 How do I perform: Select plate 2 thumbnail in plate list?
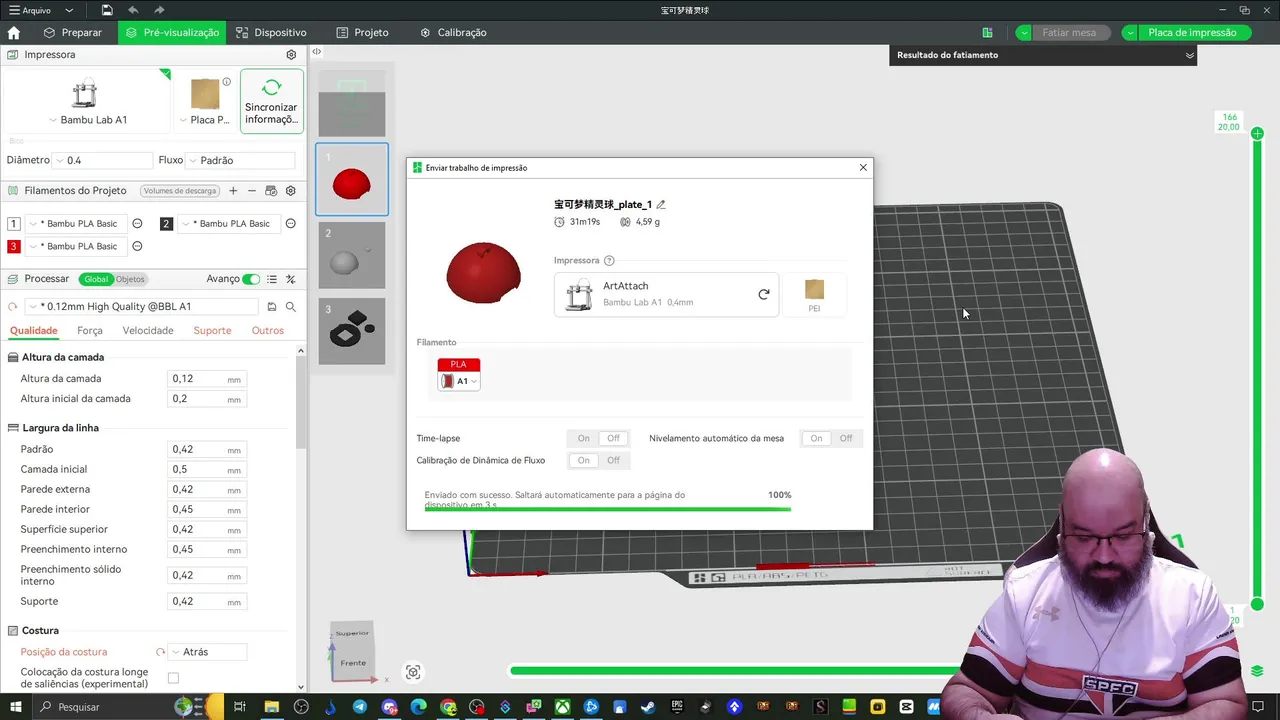[x=352, y=255]
